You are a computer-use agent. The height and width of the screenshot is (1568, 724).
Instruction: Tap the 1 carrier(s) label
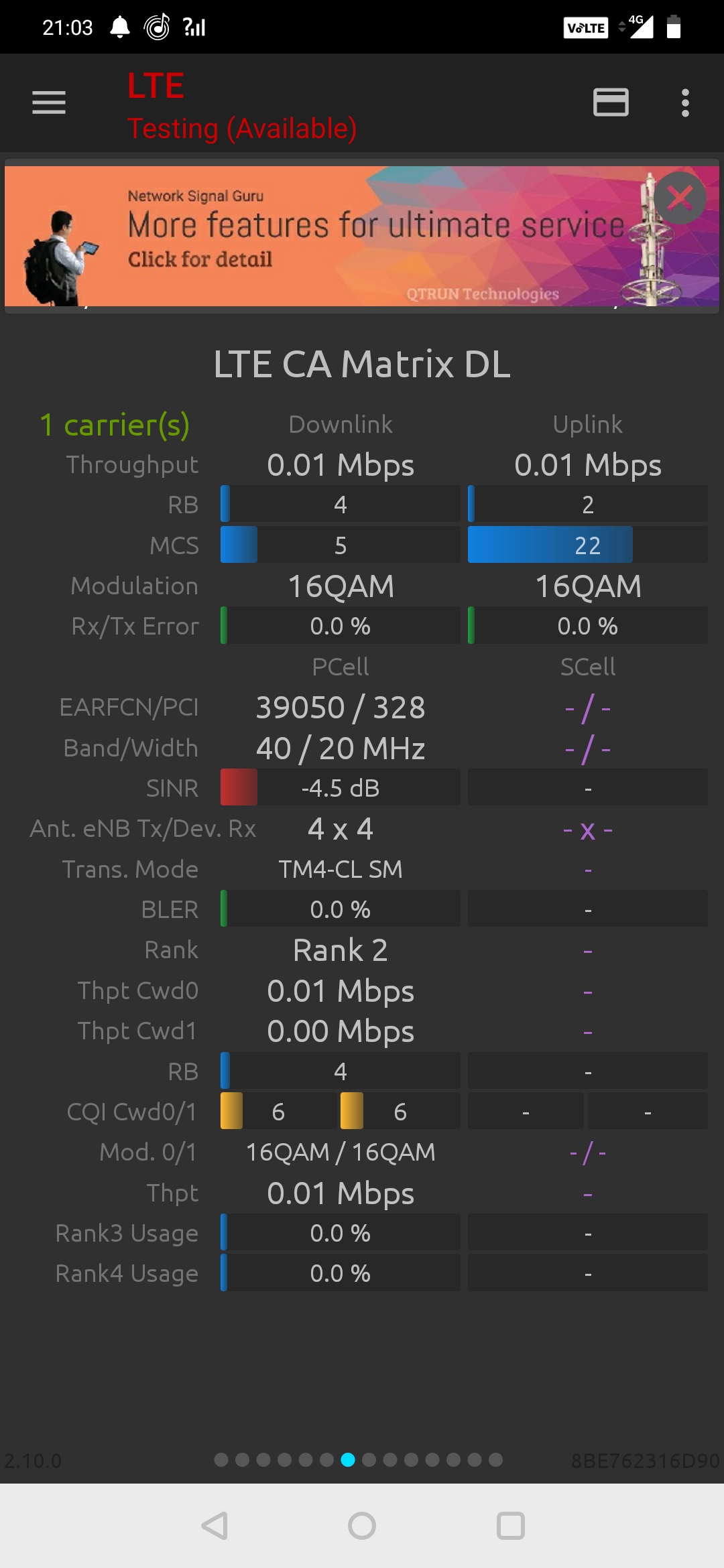115,425
